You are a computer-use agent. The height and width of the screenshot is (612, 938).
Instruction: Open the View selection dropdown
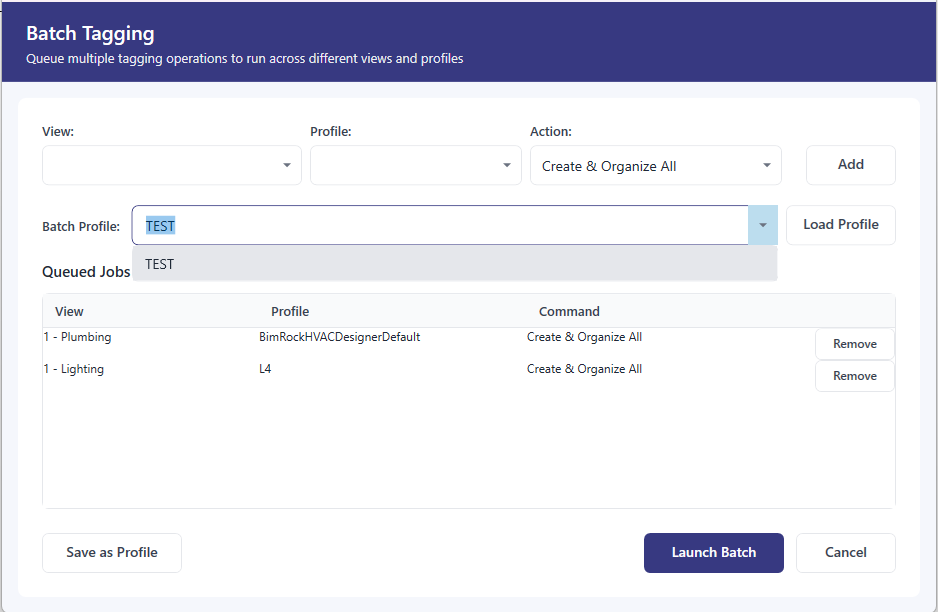(170, 164)
